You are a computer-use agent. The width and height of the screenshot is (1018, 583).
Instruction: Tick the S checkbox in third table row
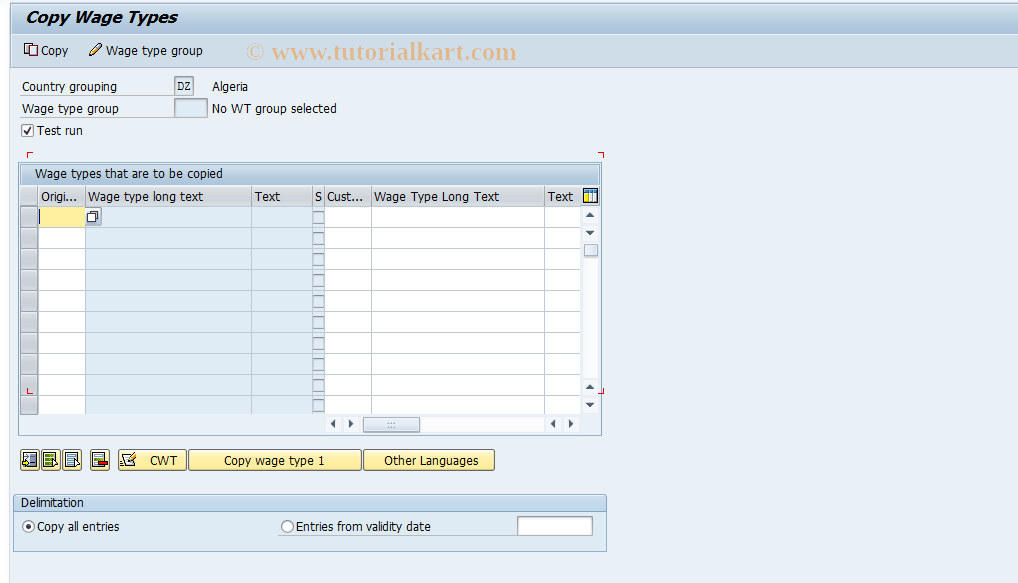tap(318, 260)
